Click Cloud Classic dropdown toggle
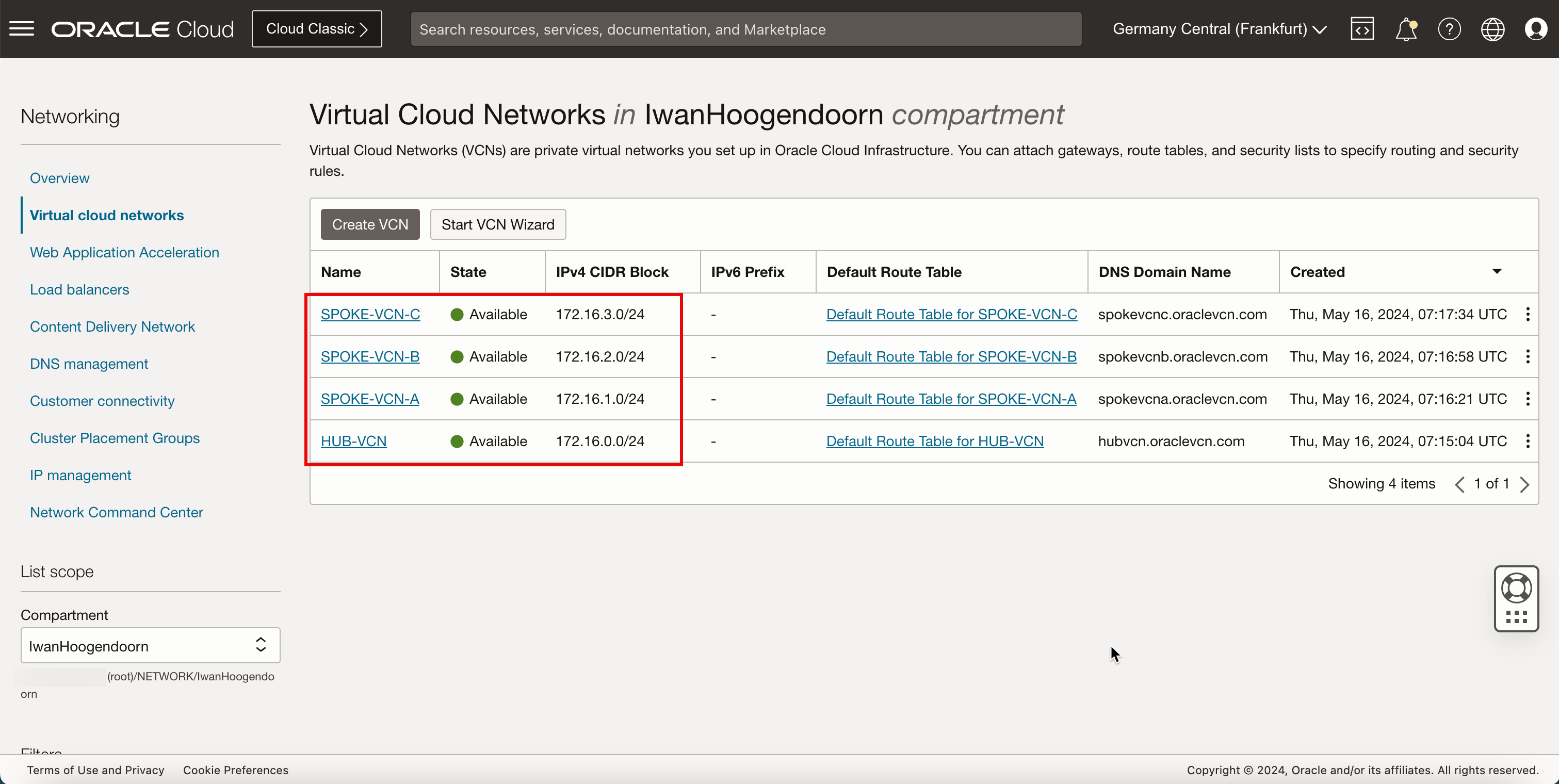The width and height of the screenshot is (1559, 784). tap(317, 28)
